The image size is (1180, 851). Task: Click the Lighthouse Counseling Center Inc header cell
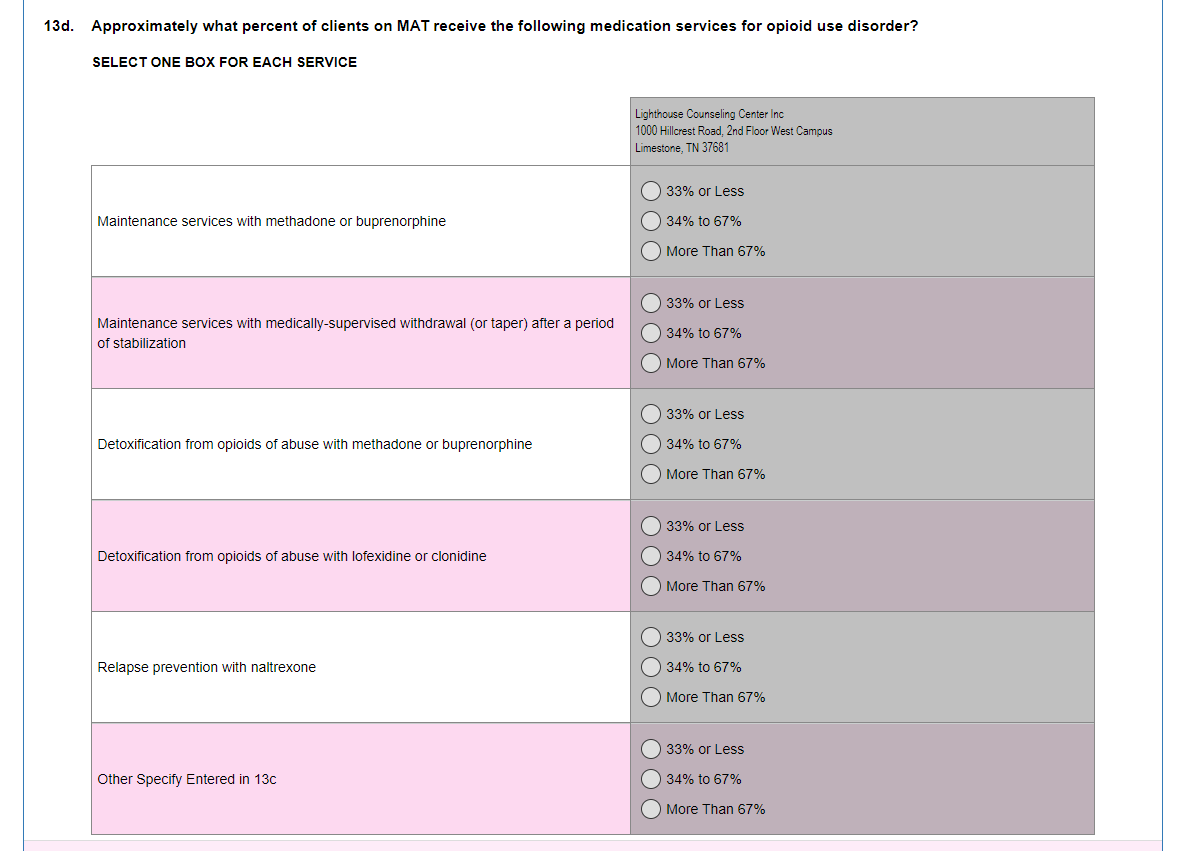click(x=862, y=132)
